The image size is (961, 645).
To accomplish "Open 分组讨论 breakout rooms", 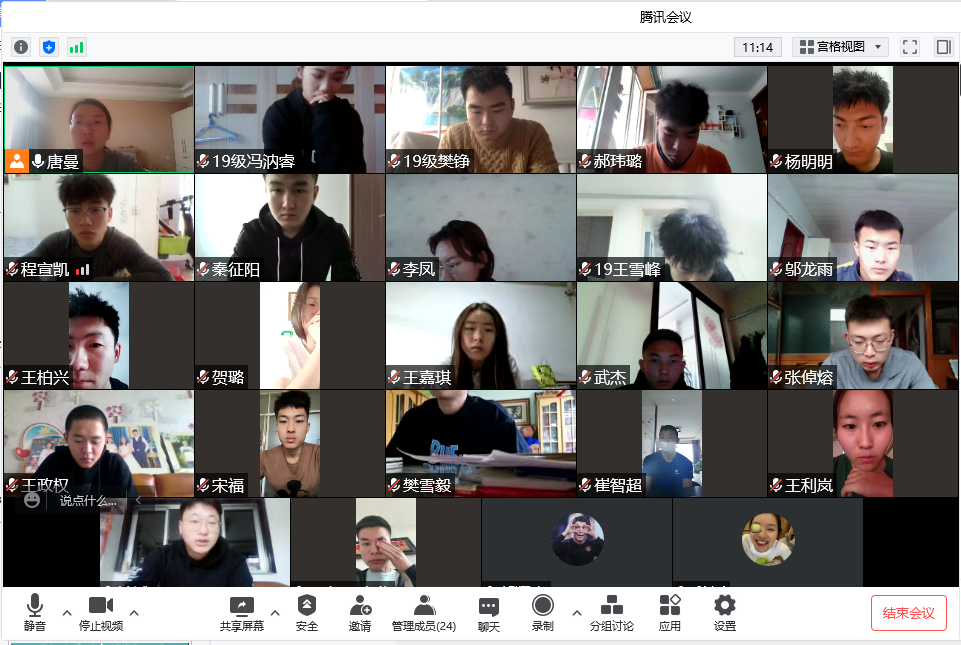I will tap(611, 613).
